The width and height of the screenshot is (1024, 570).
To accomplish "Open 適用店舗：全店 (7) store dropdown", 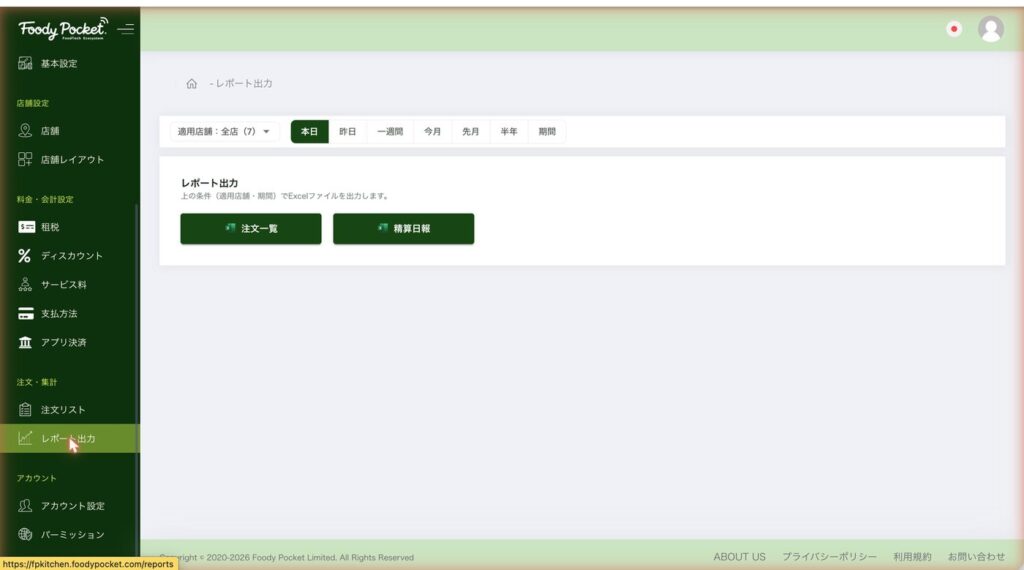I will (x=224, y=131).
